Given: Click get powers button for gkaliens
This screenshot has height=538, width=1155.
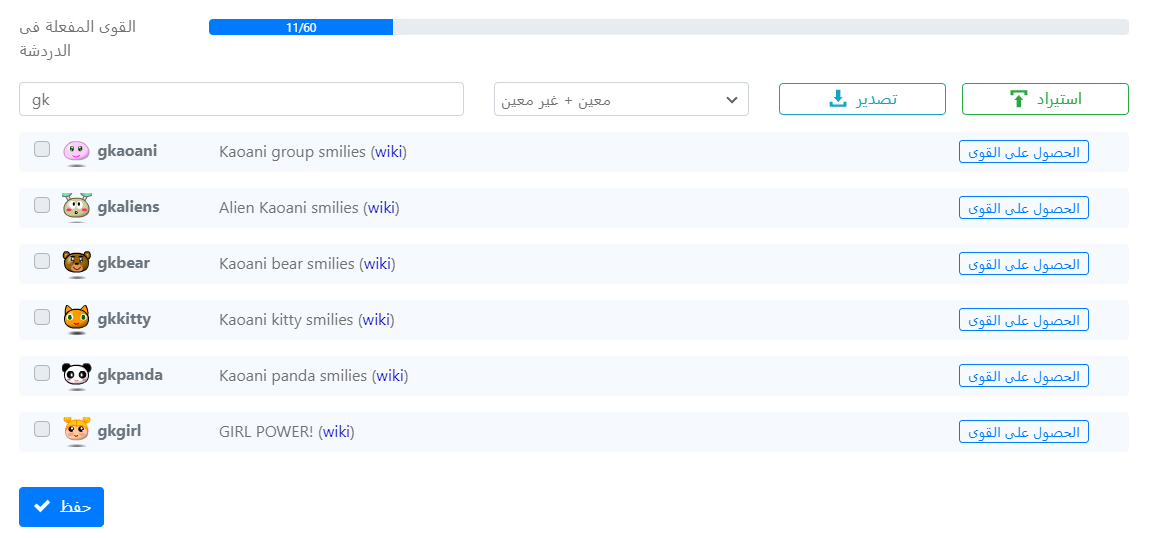Looking at the screenshot, I should 1023,208.
